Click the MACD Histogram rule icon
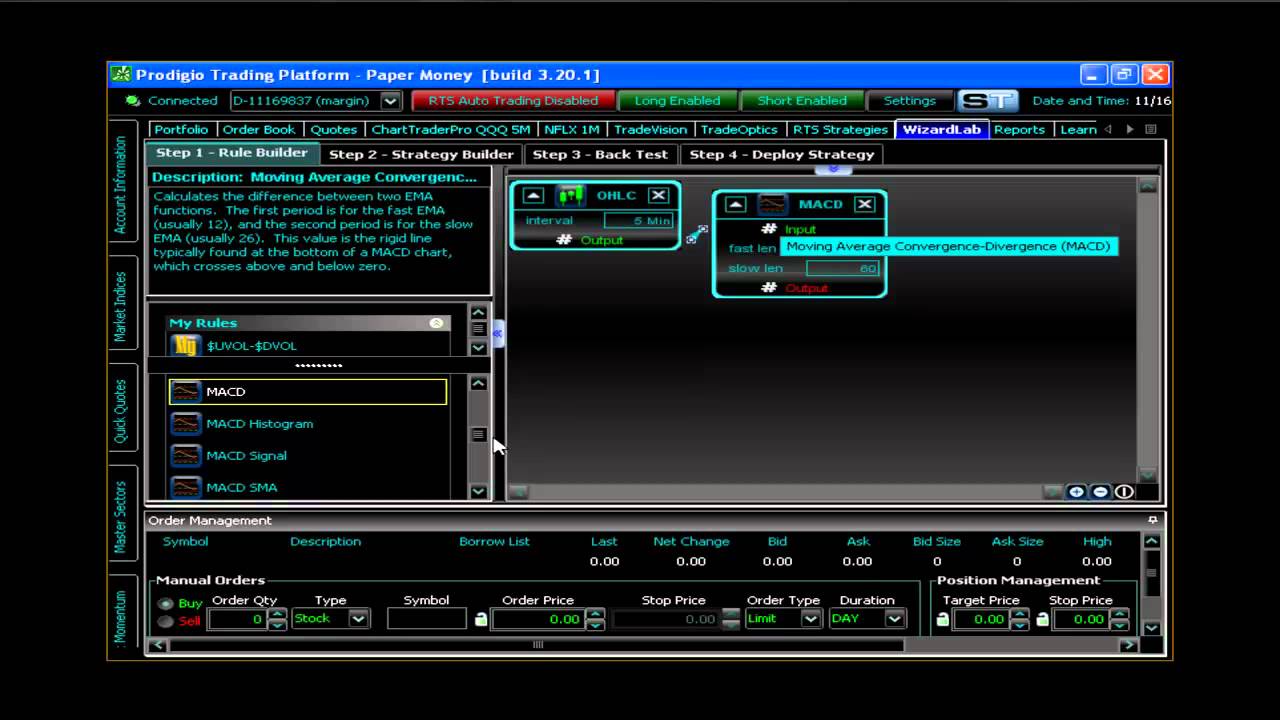 185,424
